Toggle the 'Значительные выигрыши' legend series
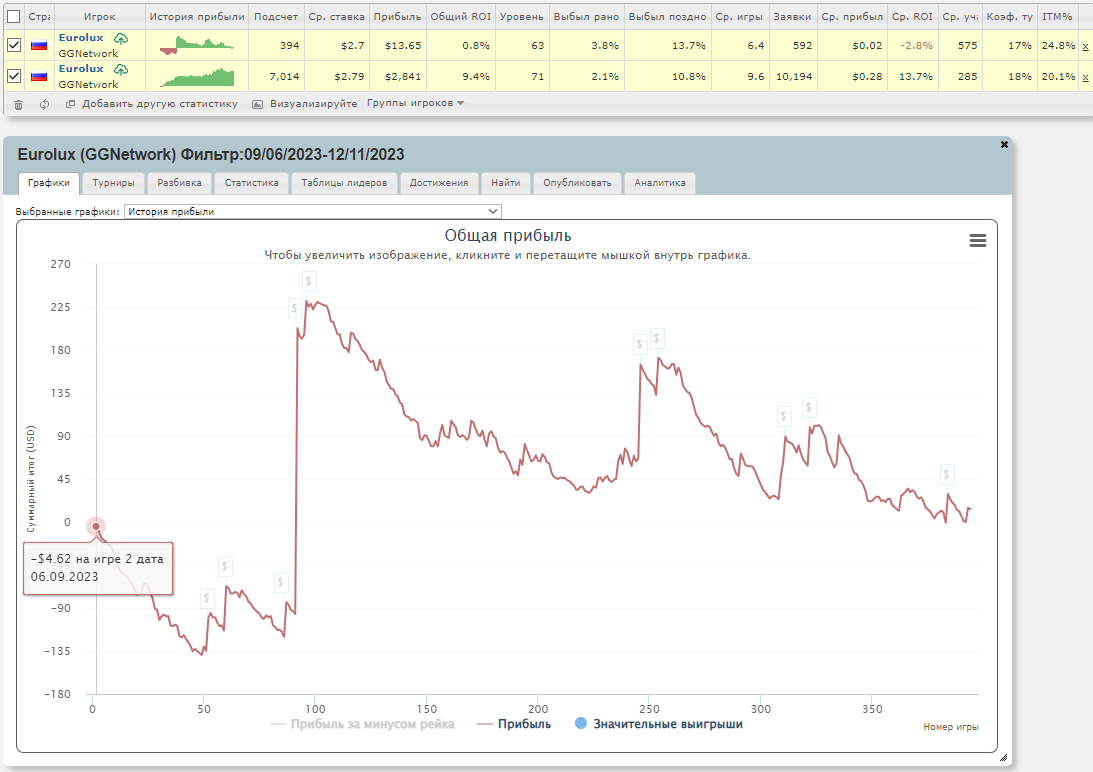Viewport: 1093px width, 772px height. [659, 724]
